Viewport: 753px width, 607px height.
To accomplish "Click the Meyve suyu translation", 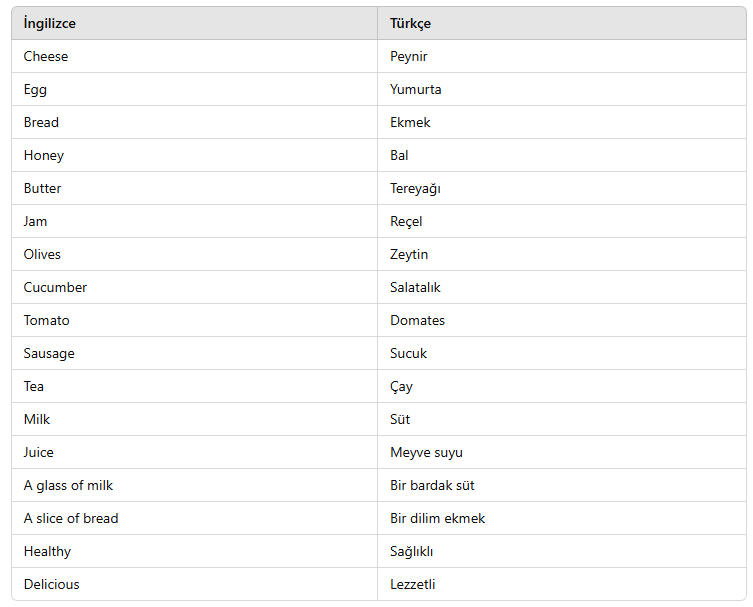I will [x=426, y=452].
